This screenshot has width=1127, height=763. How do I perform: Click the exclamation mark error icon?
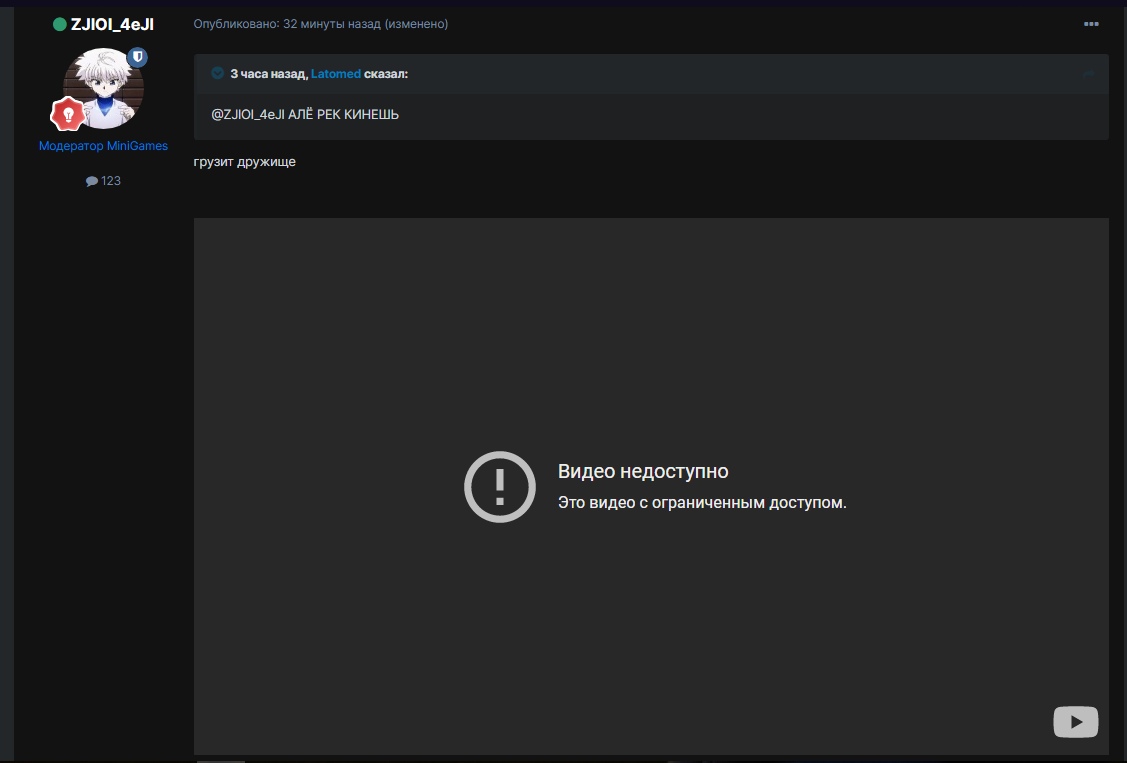500,487
